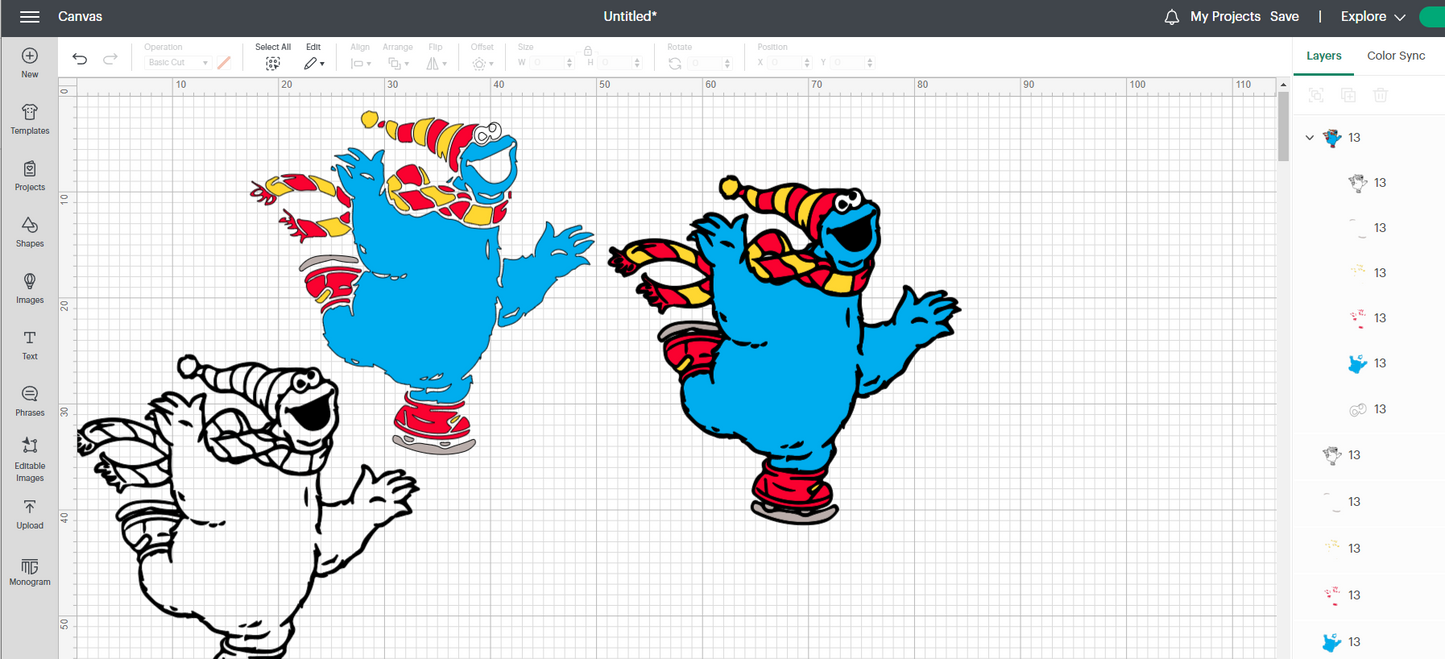The image size is (1445, 659).
Task: Open the Upload tool
Action: pyautogui.click(x=30, y=513)
